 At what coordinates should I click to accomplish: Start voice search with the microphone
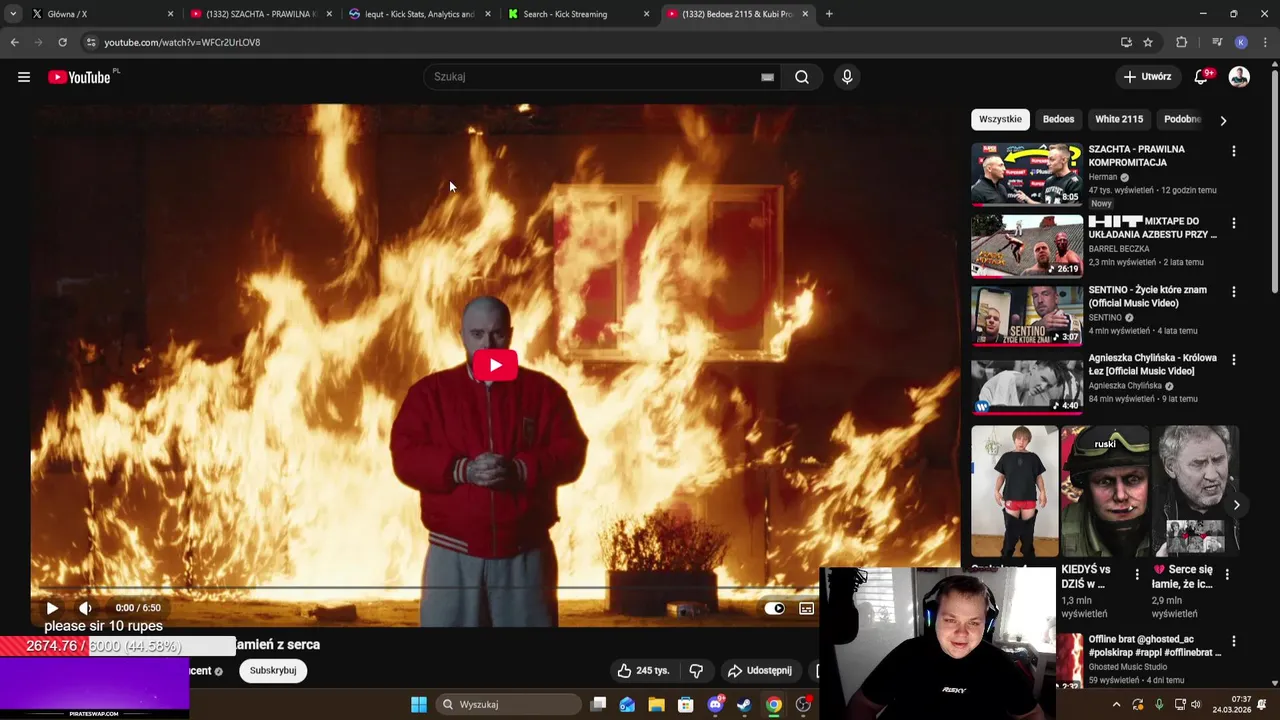click(847, 77)
